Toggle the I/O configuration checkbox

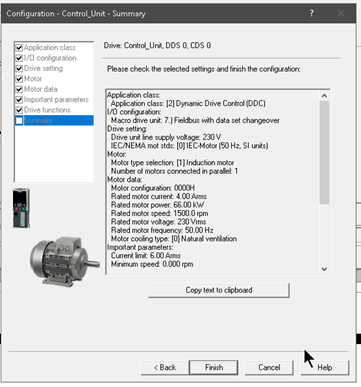click(19, 58)
